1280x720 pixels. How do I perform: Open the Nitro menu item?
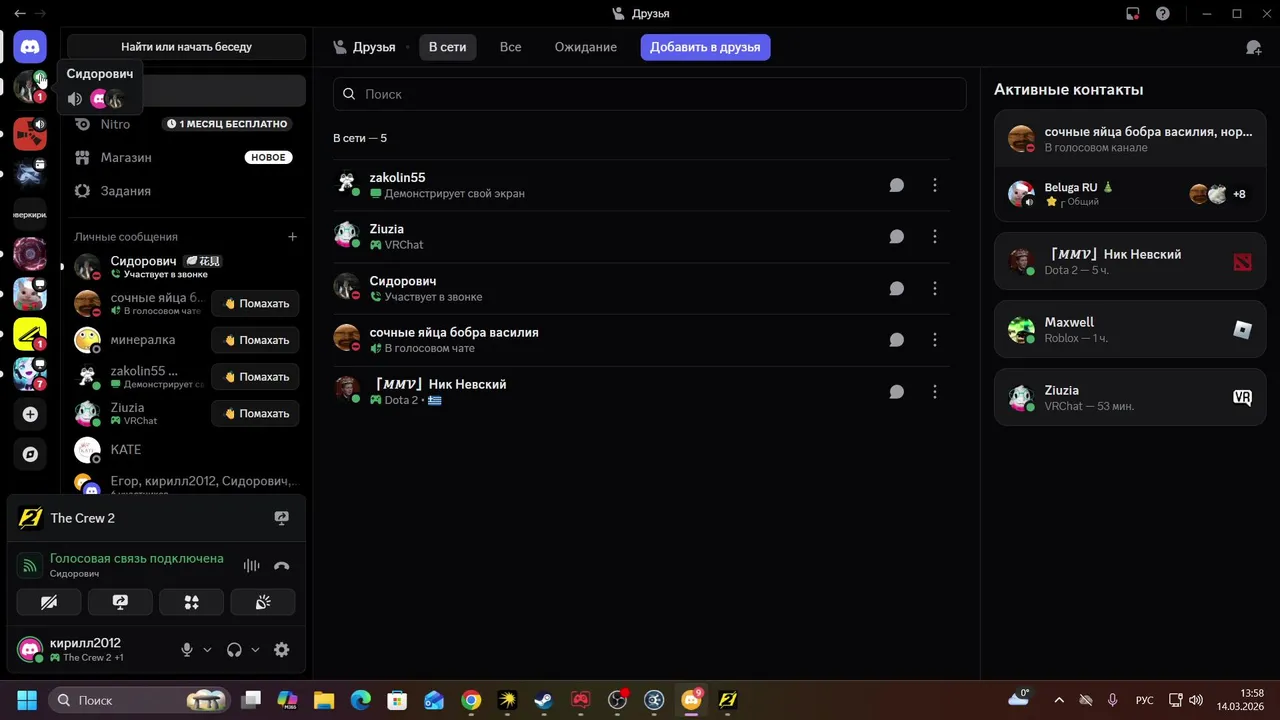[x=184, y=124]
